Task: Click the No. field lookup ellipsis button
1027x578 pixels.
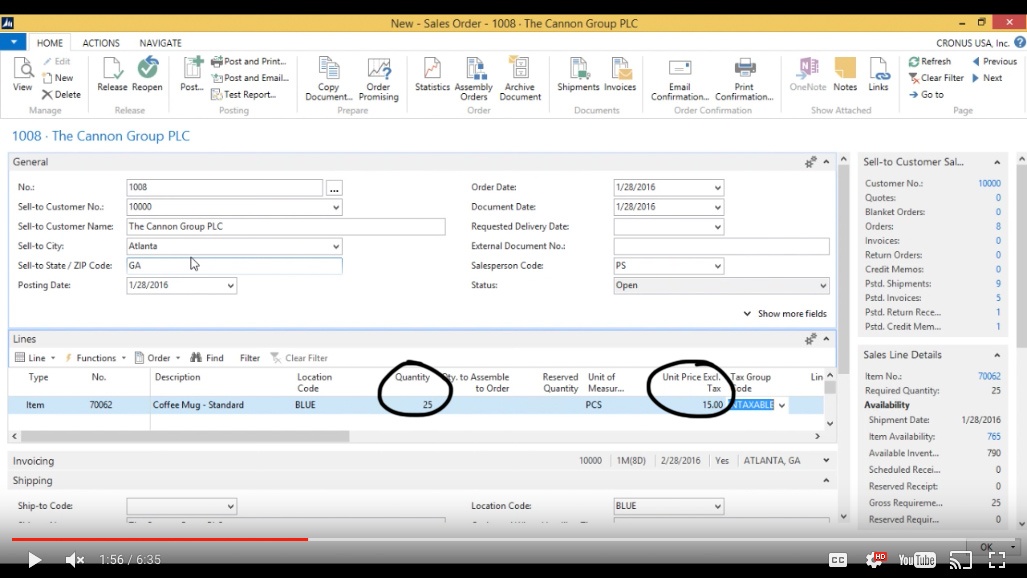Action: point(334,188)
